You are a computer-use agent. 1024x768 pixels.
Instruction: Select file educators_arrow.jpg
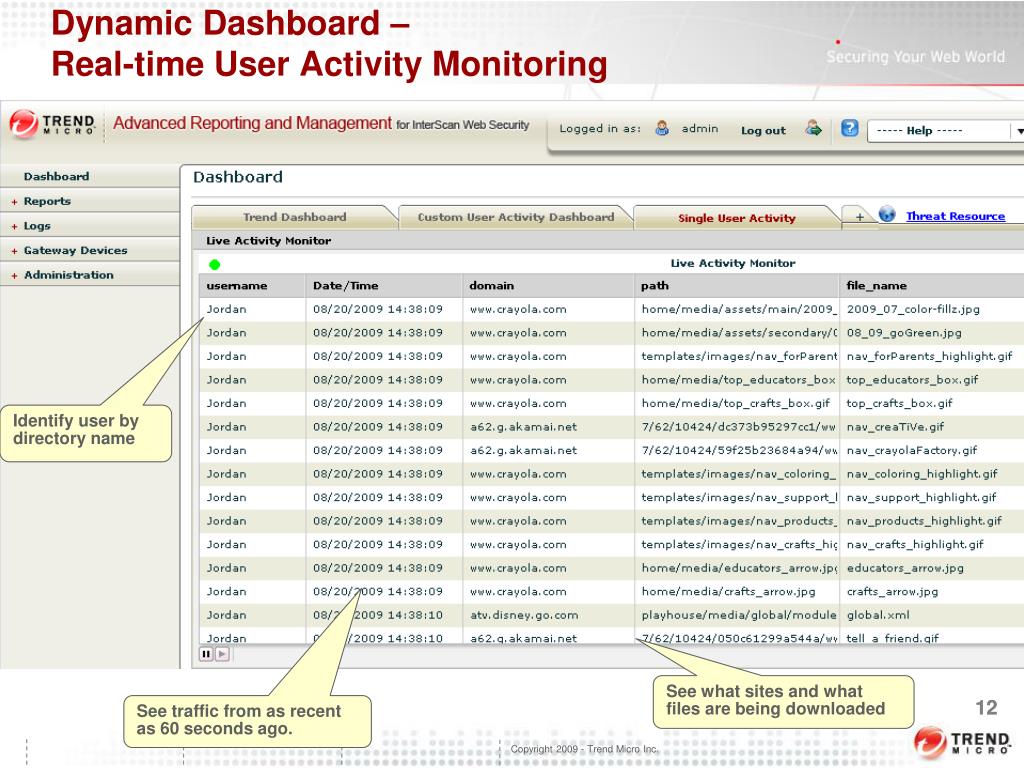(x=905, y=568)
